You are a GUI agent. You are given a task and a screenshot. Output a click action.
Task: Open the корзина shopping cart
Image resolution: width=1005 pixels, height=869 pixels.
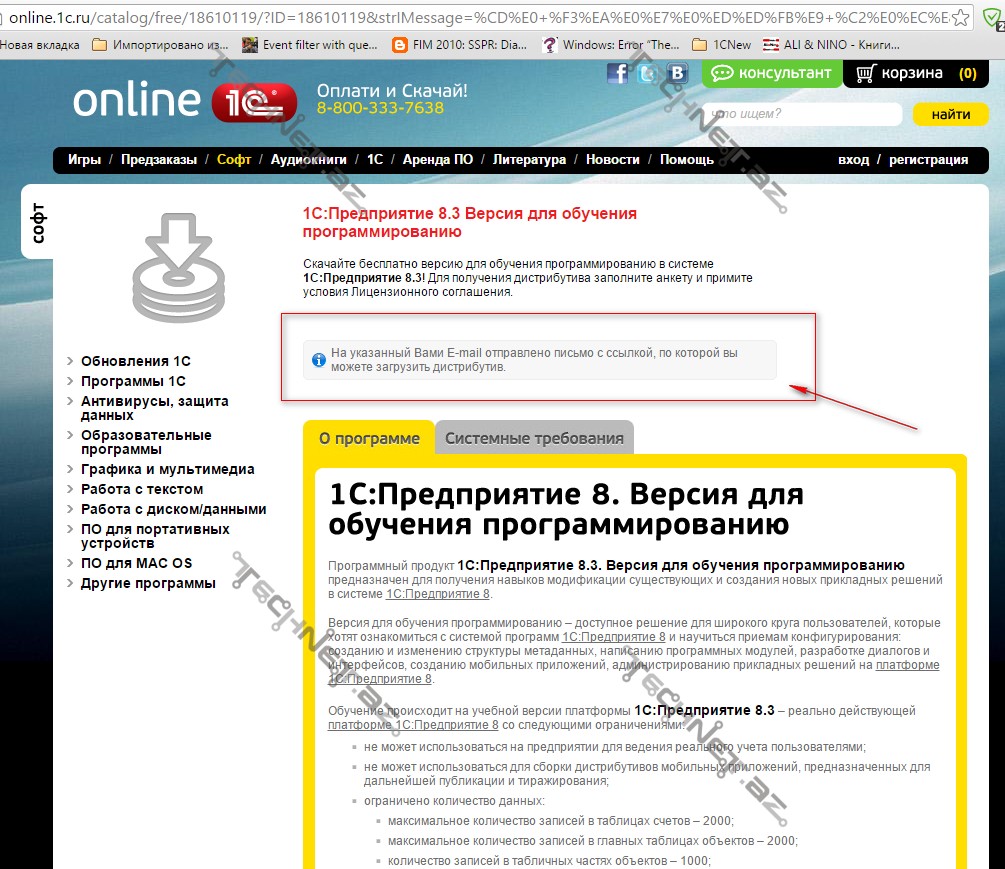(916, 73)
